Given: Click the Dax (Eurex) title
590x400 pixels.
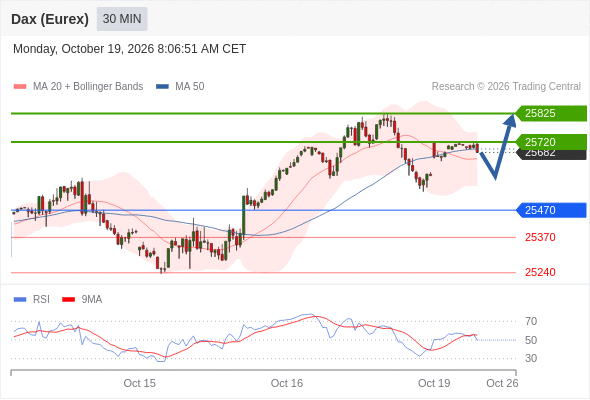Looking at the screenshot, I should [x=50, y=19].
